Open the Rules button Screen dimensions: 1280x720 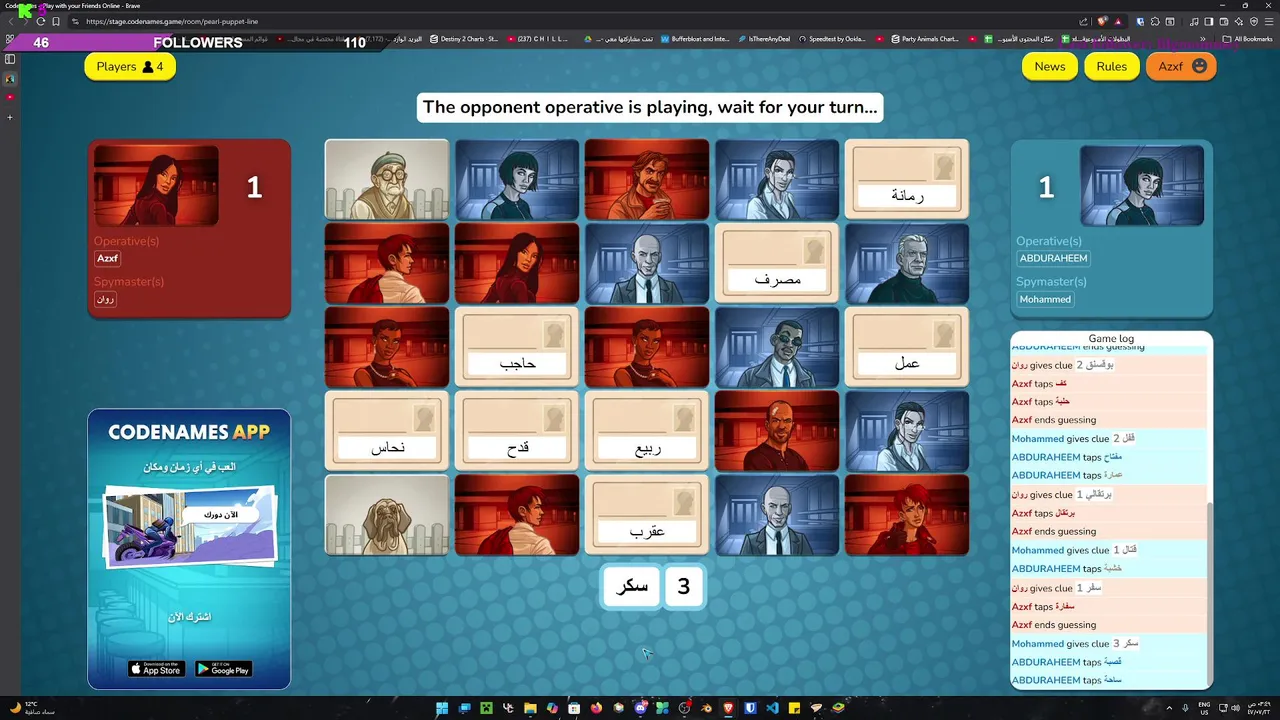click(1111, 66)
